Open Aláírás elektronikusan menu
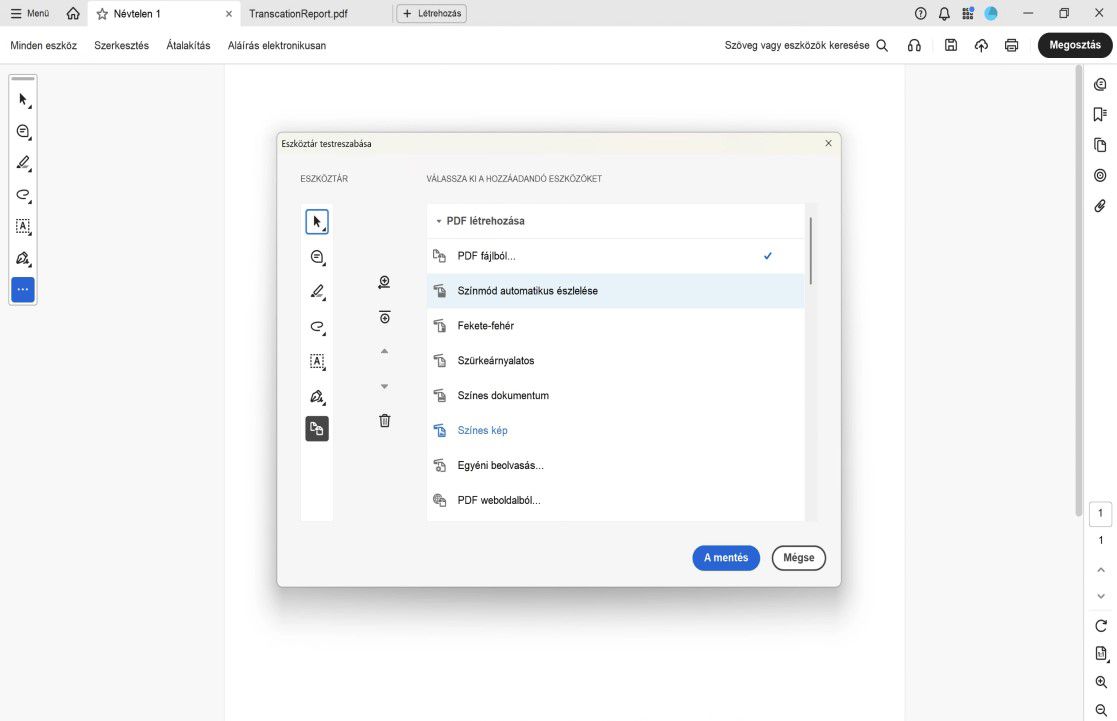The width and height of the screenshot is (1117, 721). pos(277,46)
